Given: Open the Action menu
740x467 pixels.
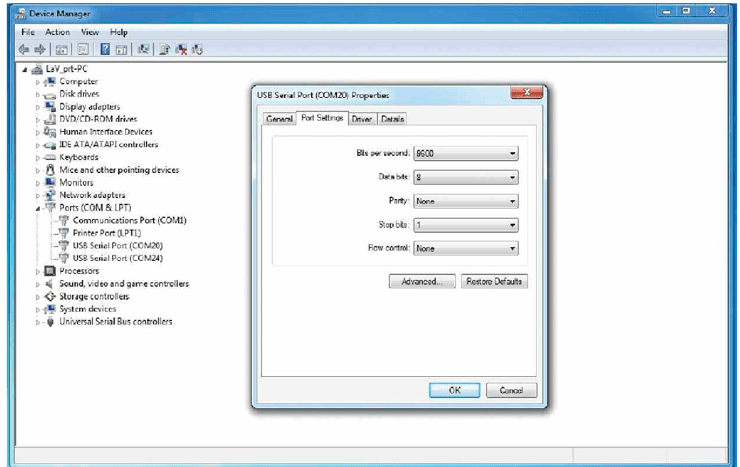Looking at the screenshot, I should 53,32.
